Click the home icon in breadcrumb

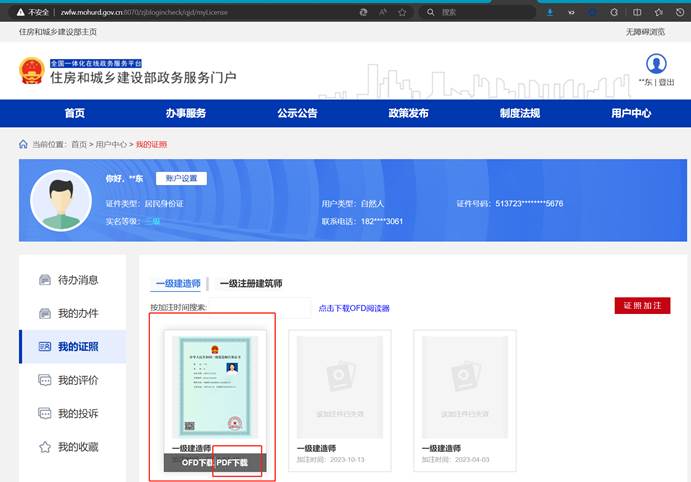(x=24, y=145)
